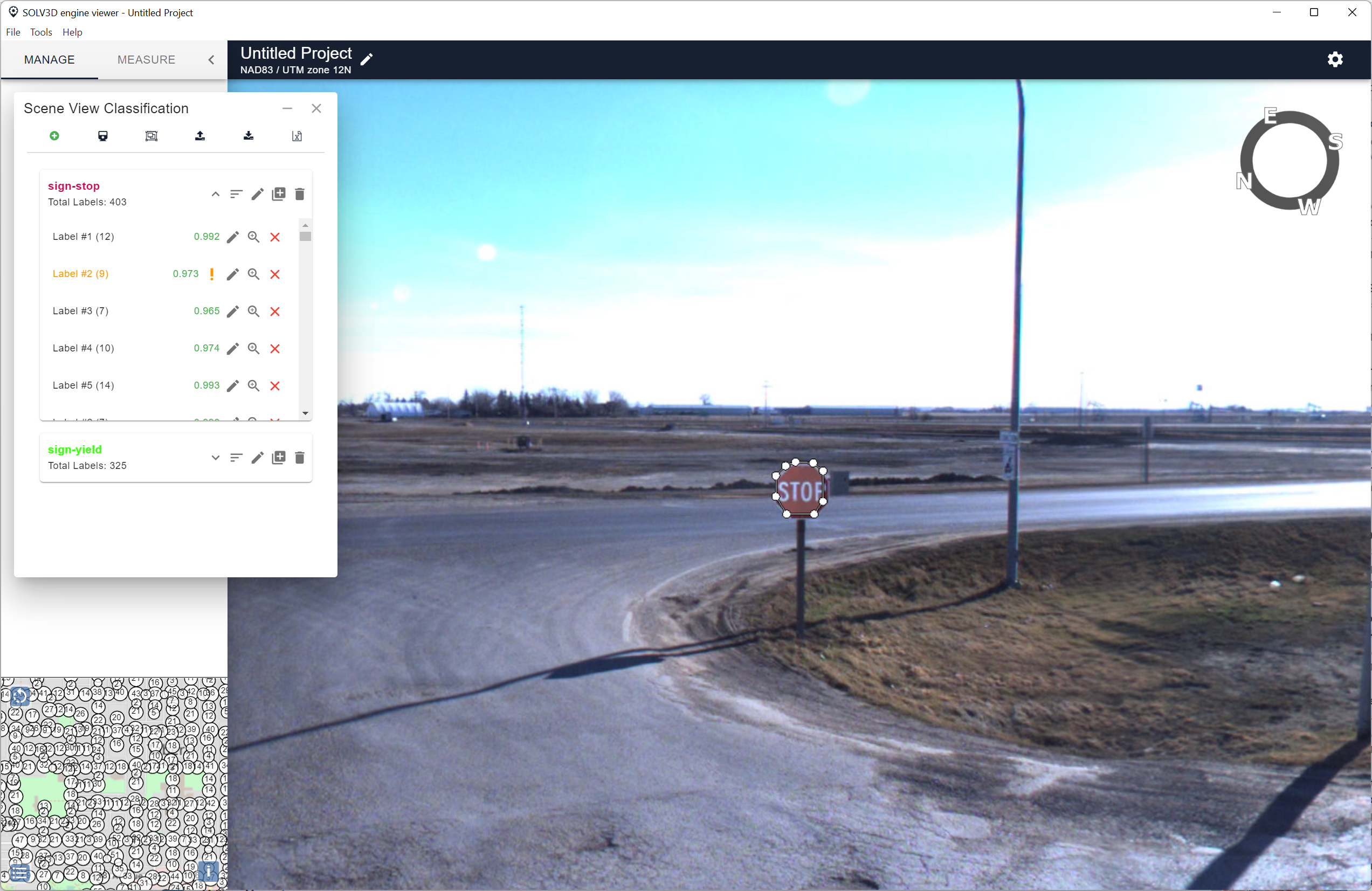Reset the minimap view with rotate icon
The image size is (1372, 891).
point(19,696)
